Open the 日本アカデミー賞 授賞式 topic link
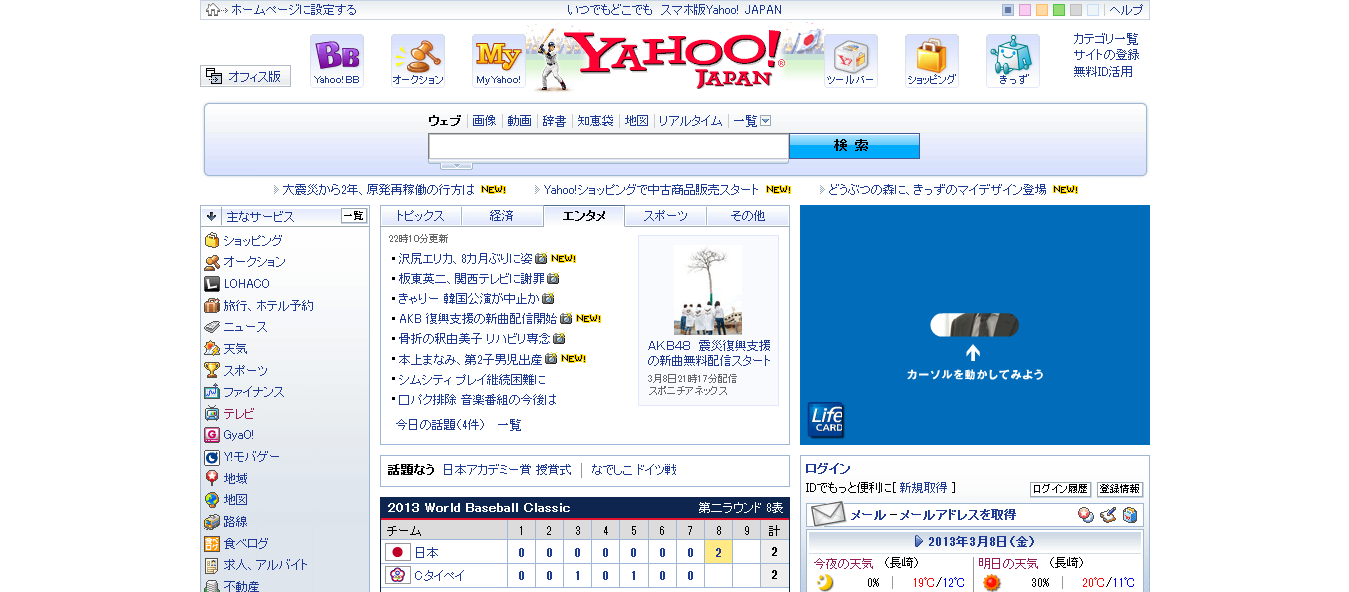 [507, 469]
